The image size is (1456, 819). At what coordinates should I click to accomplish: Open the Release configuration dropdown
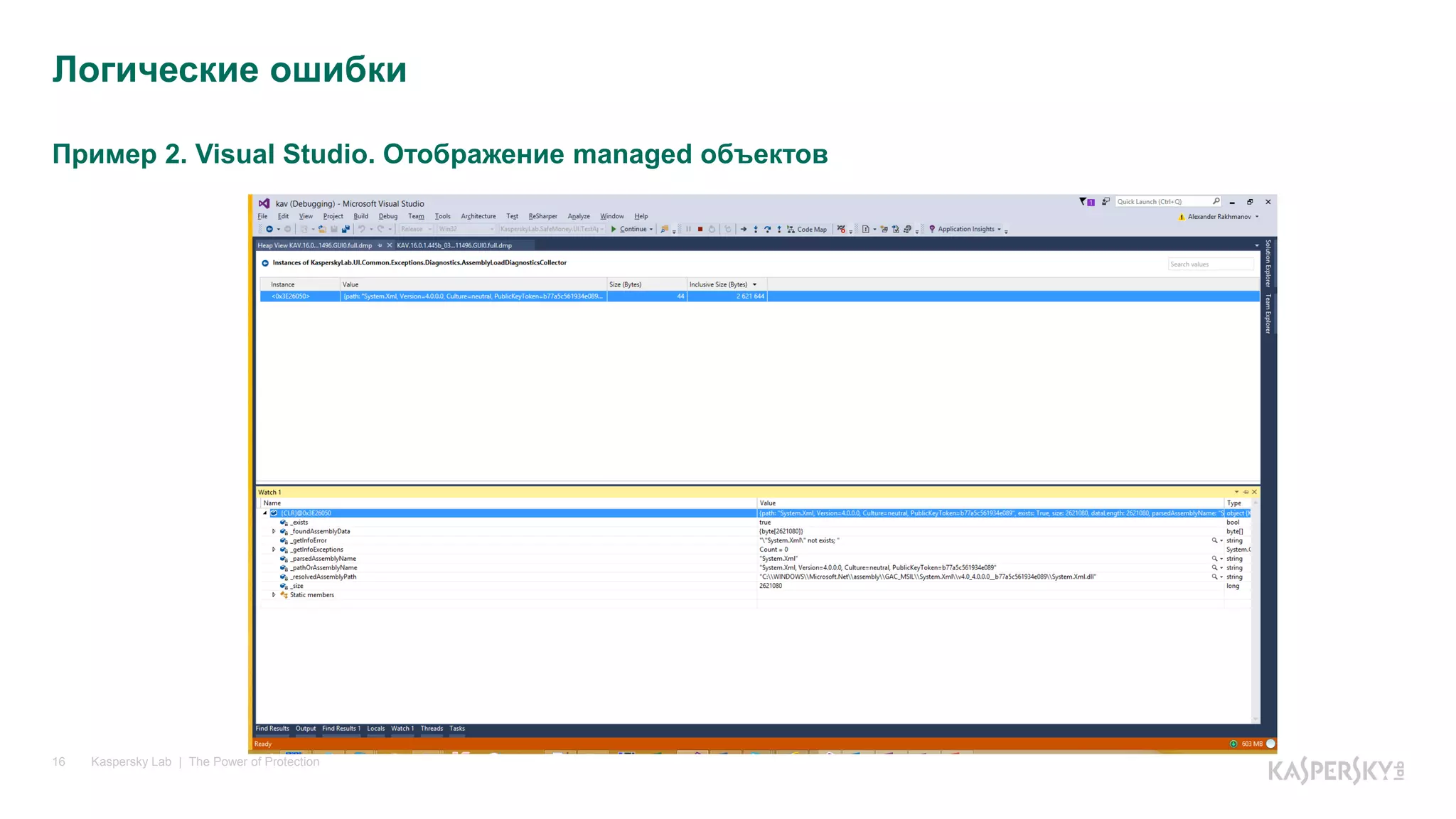(415, 229)
